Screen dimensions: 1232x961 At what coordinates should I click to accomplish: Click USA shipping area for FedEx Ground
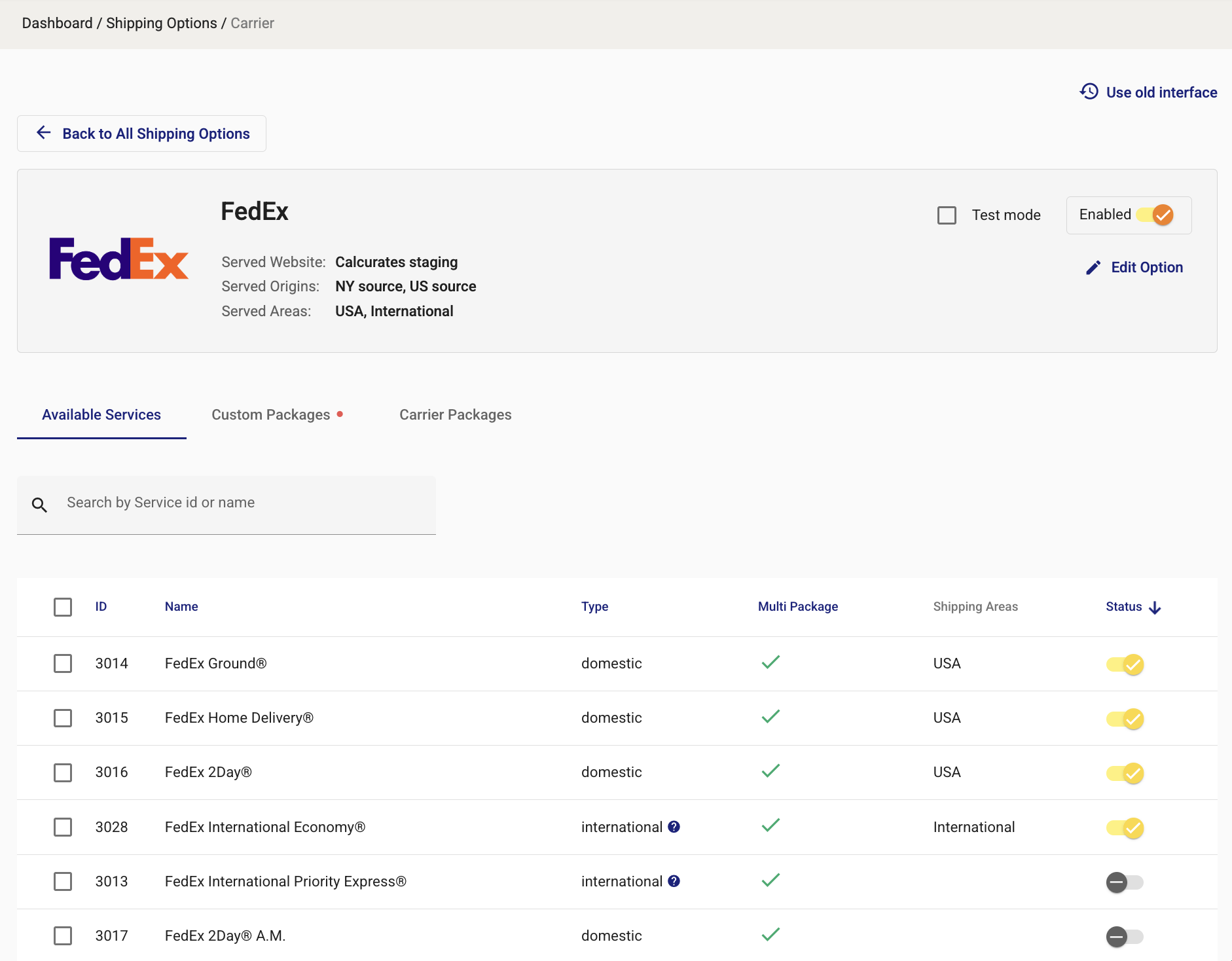click(947, 663)
